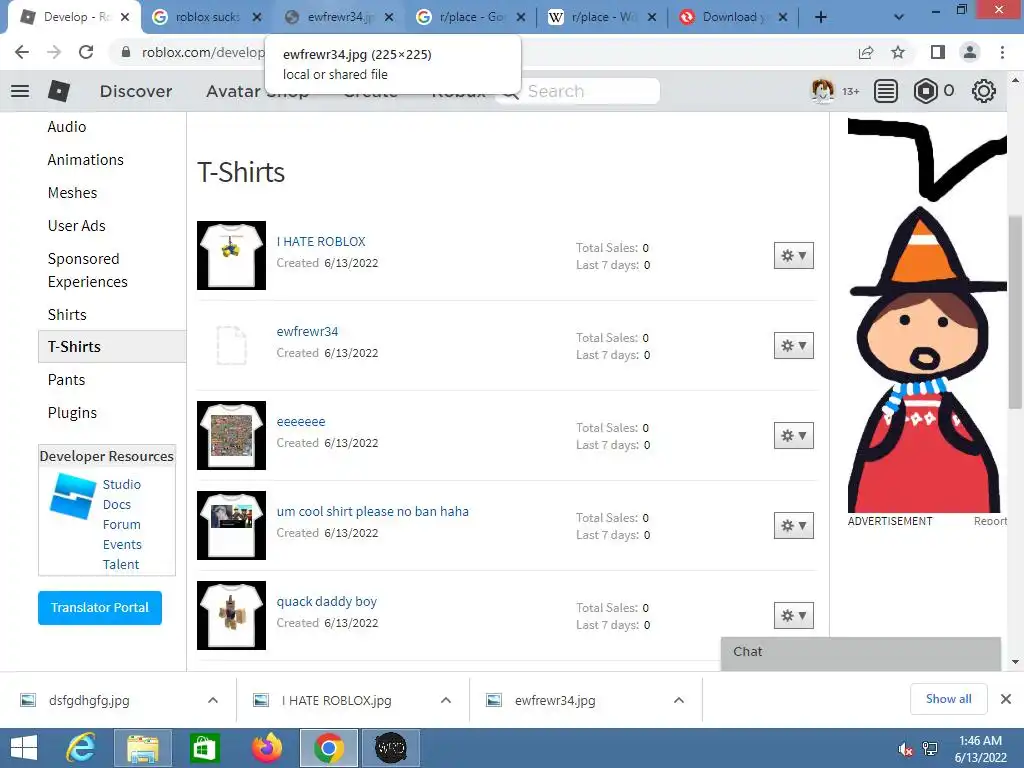
Task: Launch Firefox from taskbar
Action: click(x=266, y=748)
